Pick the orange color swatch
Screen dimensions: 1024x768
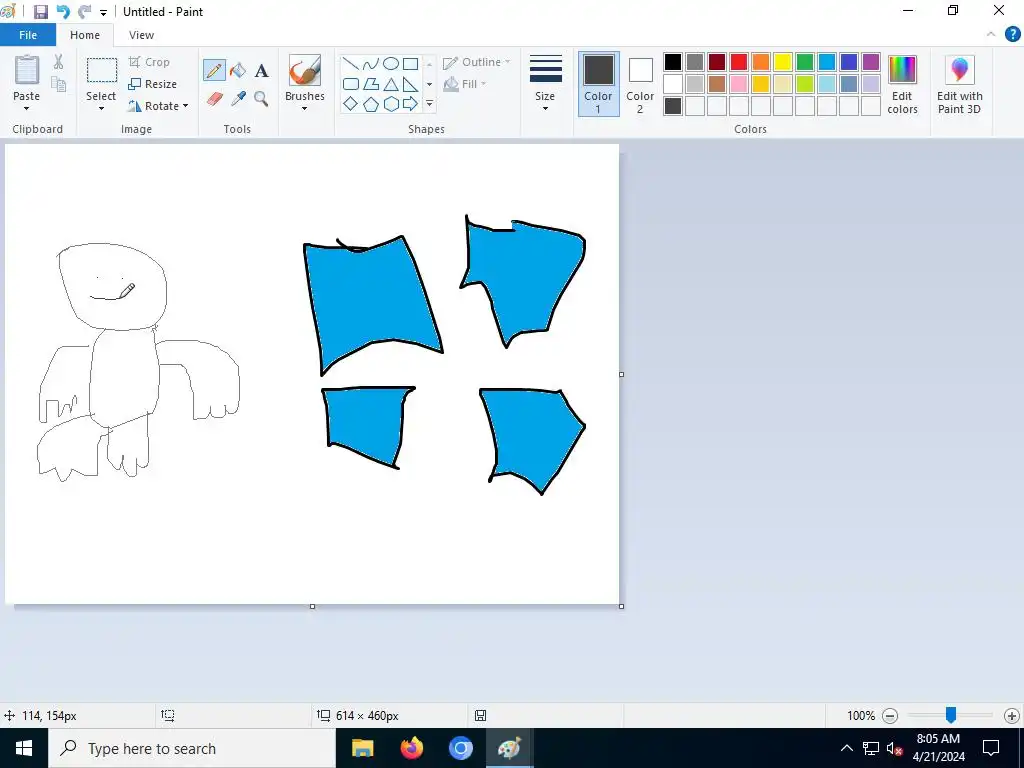pyautogui.click(x=761, y=62)
